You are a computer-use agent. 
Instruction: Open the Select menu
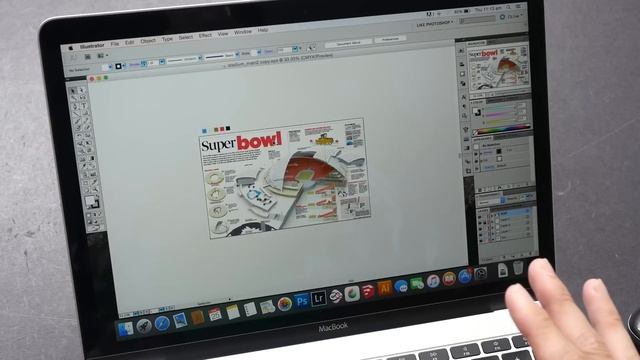coord(185,37)
